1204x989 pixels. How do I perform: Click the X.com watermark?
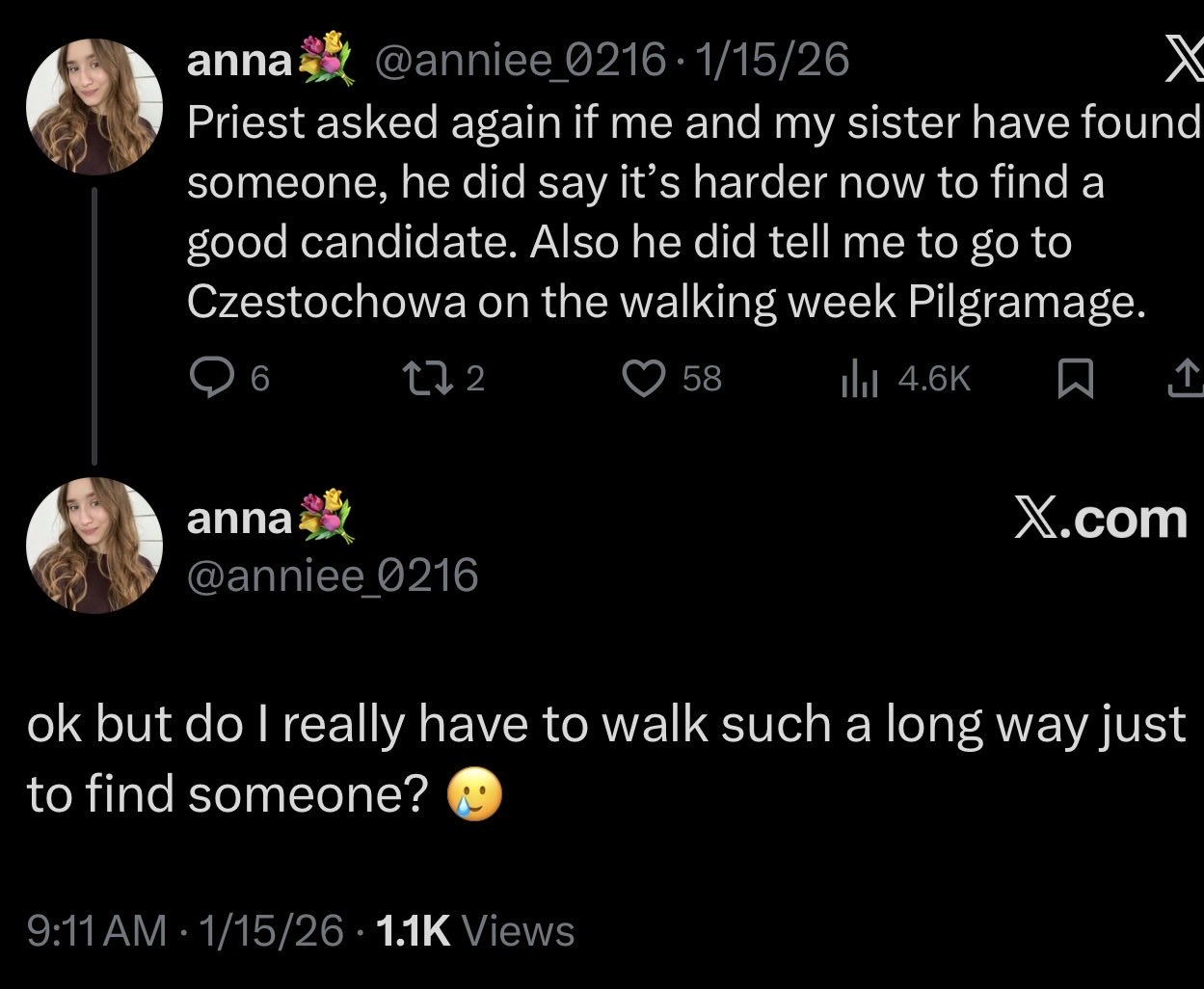click(1100, 520)
